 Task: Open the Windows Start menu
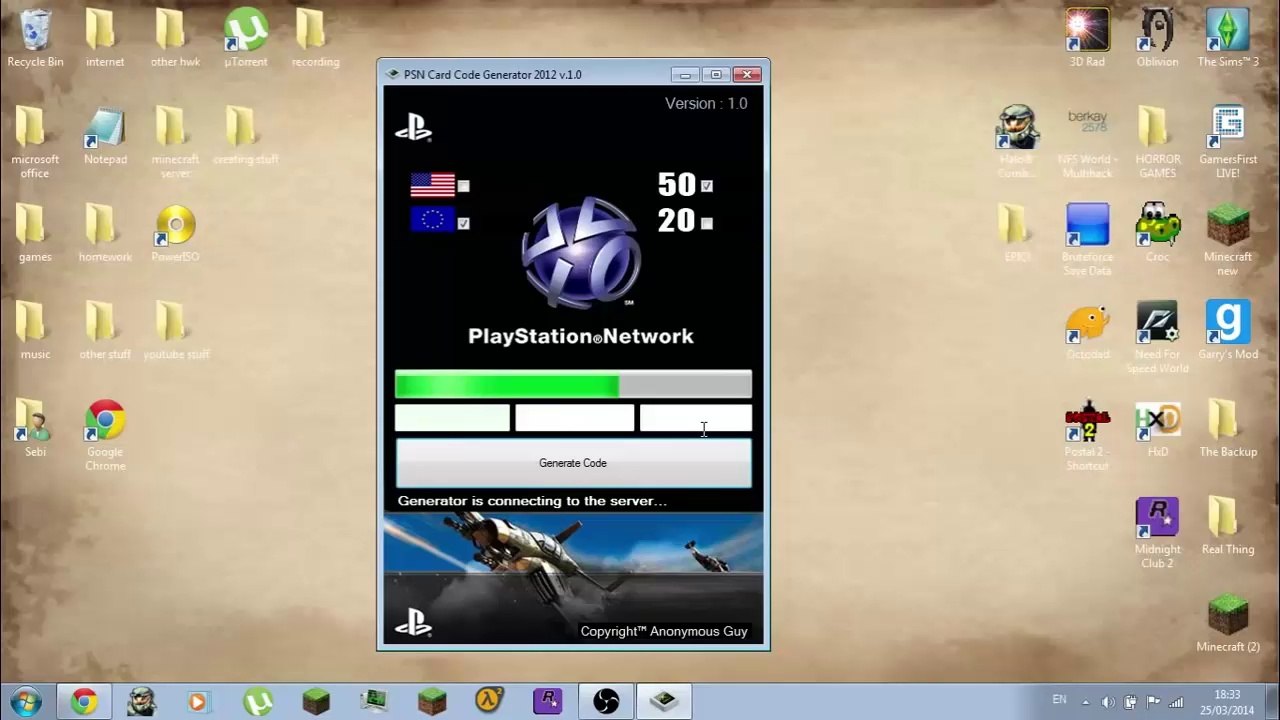coord(26,701)
